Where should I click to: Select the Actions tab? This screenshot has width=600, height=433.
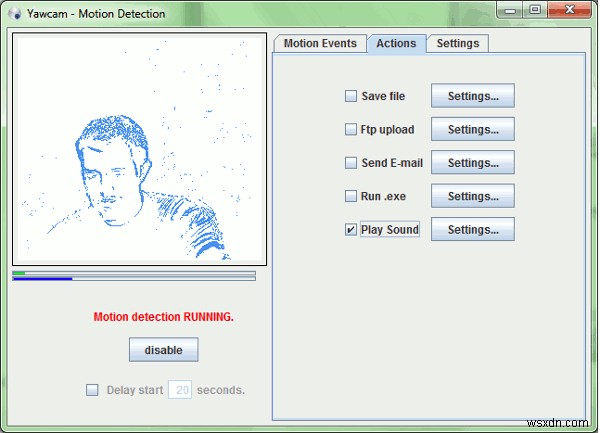coord(396,43)
